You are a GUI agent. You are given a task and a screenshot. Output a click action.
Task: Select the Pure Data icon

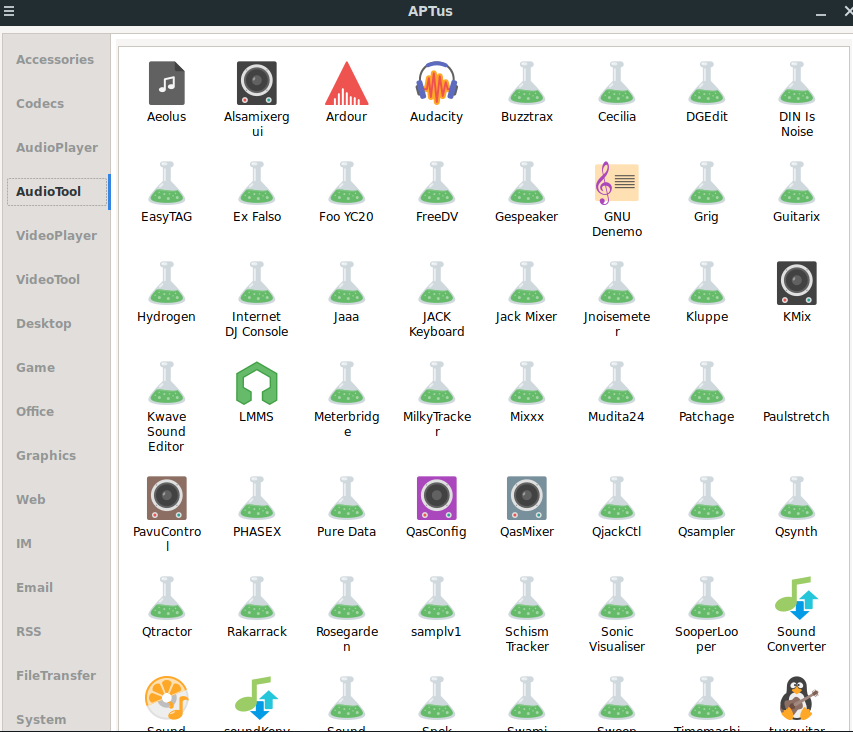pyautogui.click(x=347, y=498)
